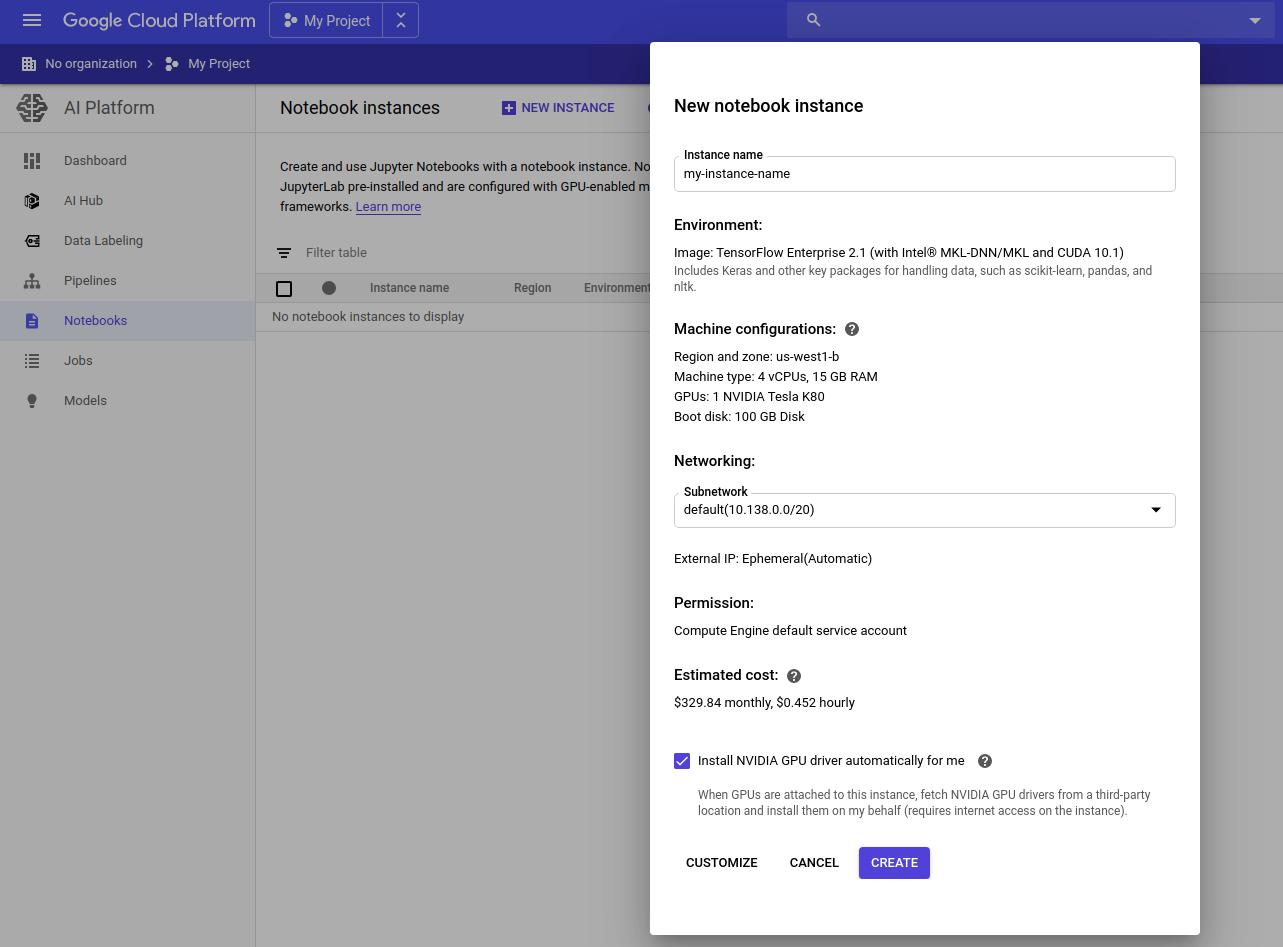1283x947 pixels.
Task: Click the 'Region and zone: us-west1-b' text
Action: (757, 357)
